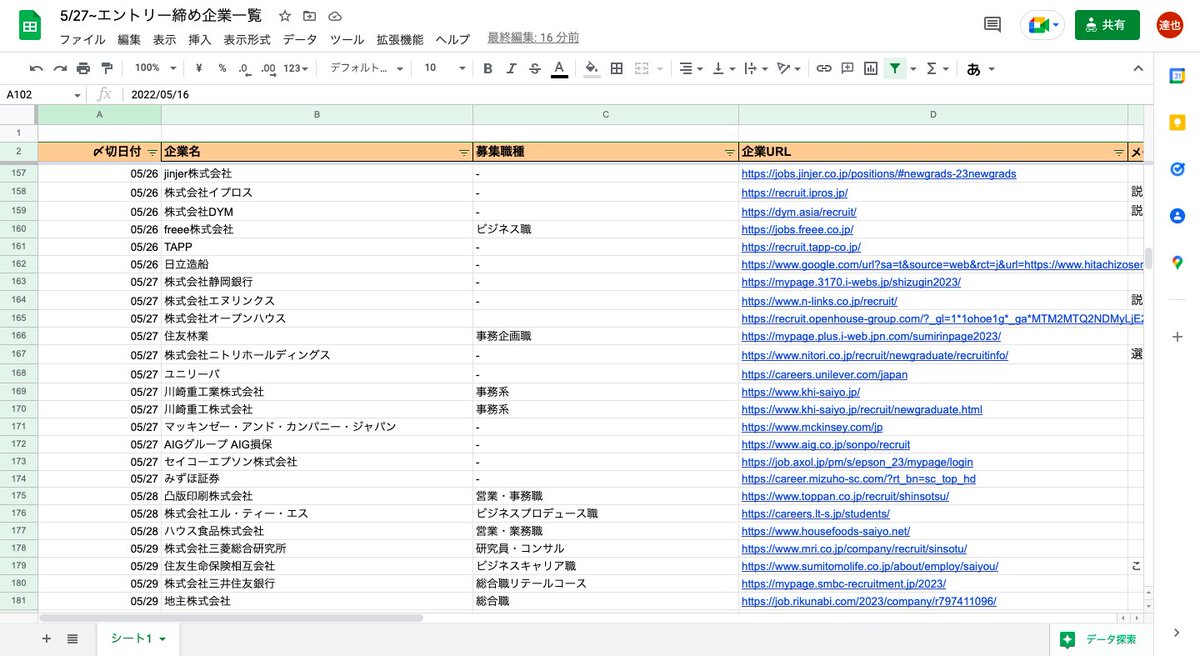Open text rotation dropdown
This screenshot has width=1200, height=656.
click(790, 68)
